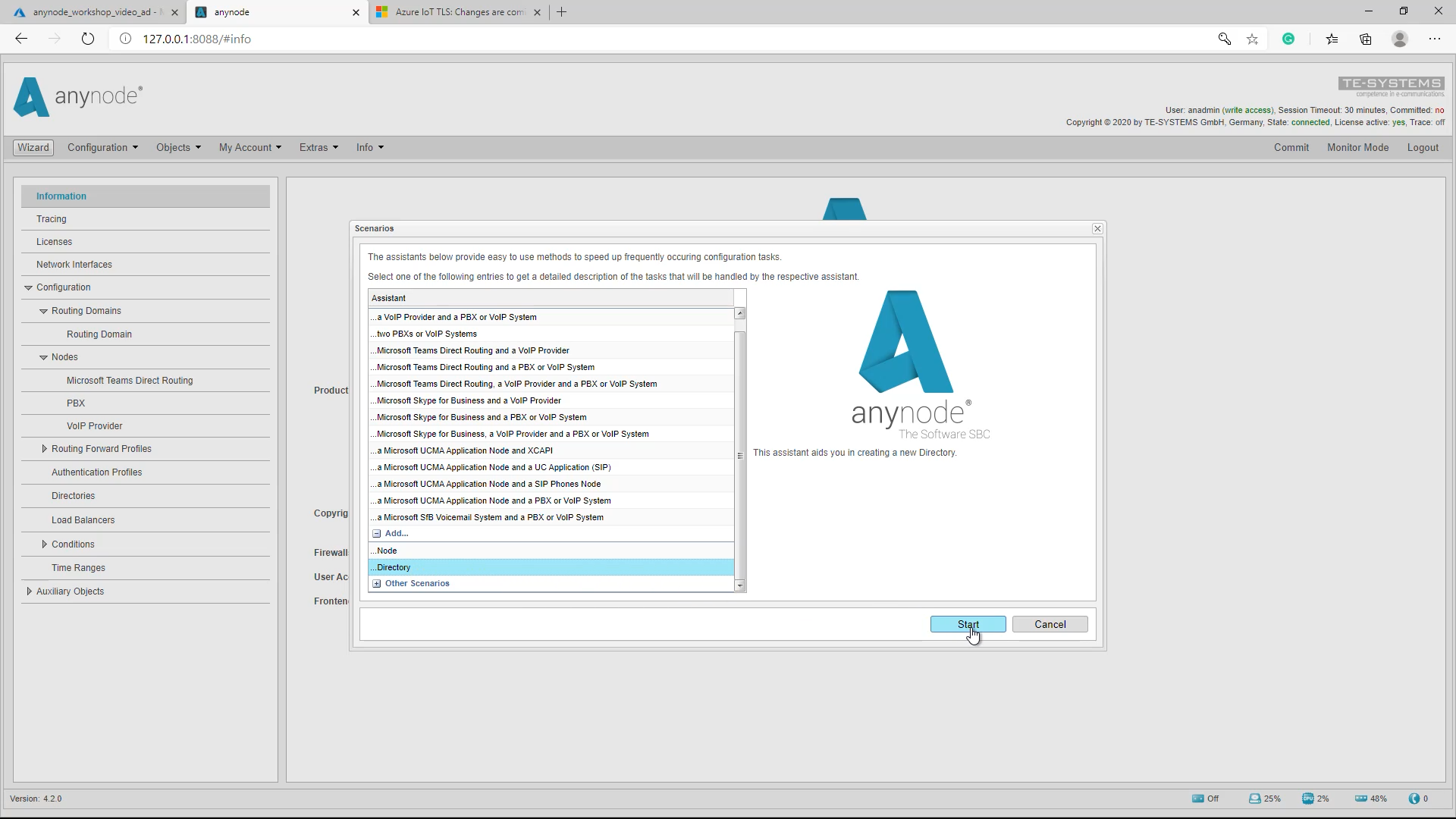Click the Assistant column header
1456x819 pixels.
click(551, 298)
